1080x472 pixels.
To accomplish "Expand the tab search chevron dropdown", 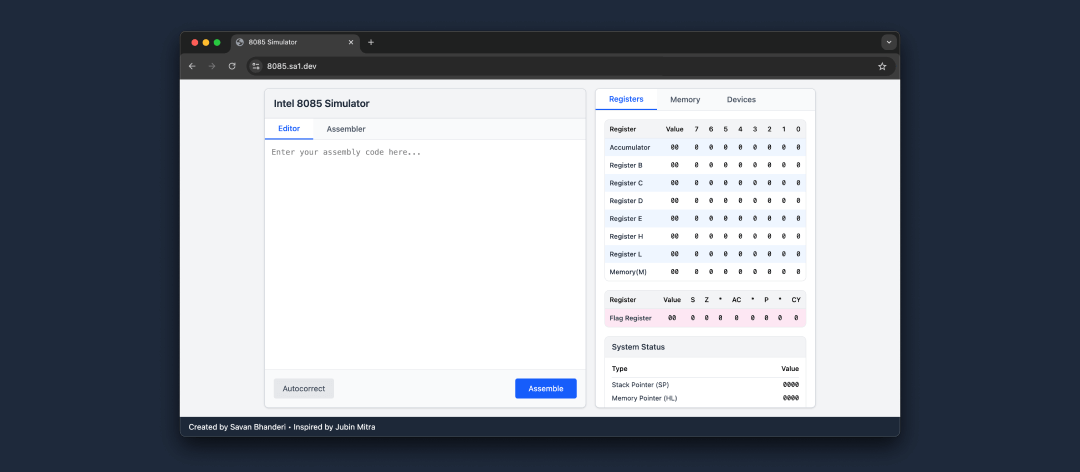I will [x=888, y=42].
